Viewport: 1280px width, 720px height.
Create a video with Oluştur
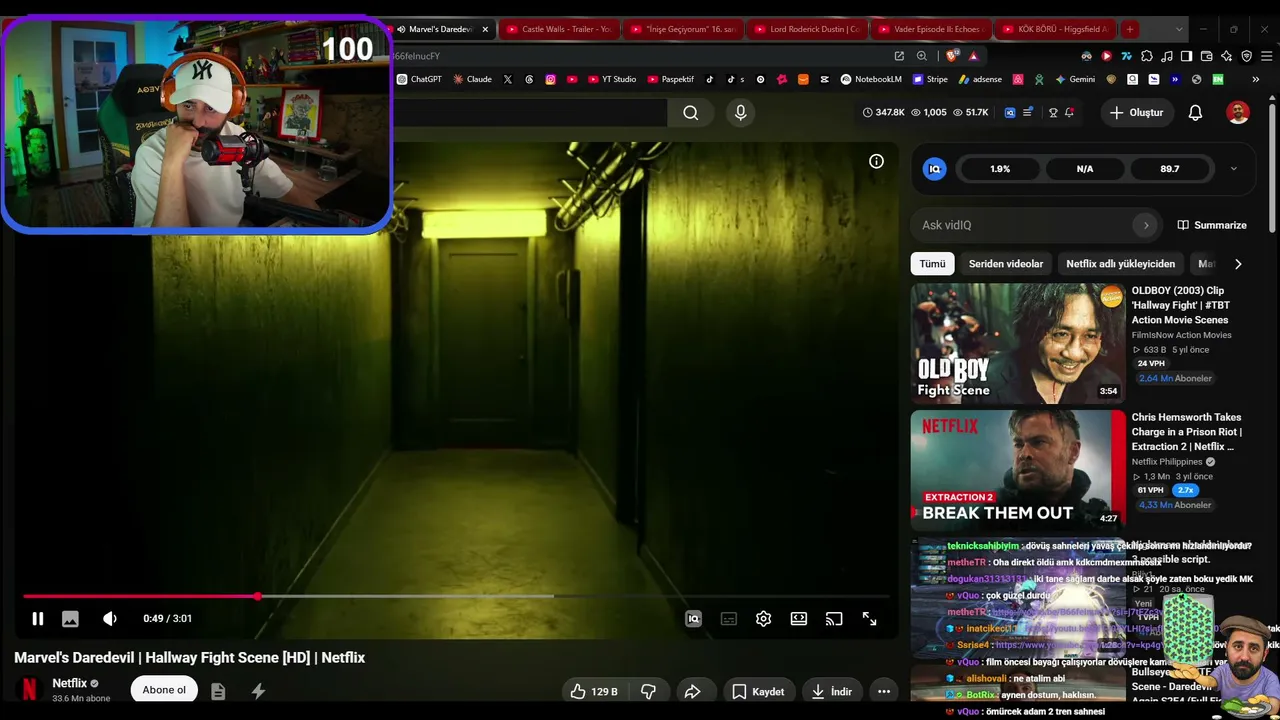pos(1136,113)
